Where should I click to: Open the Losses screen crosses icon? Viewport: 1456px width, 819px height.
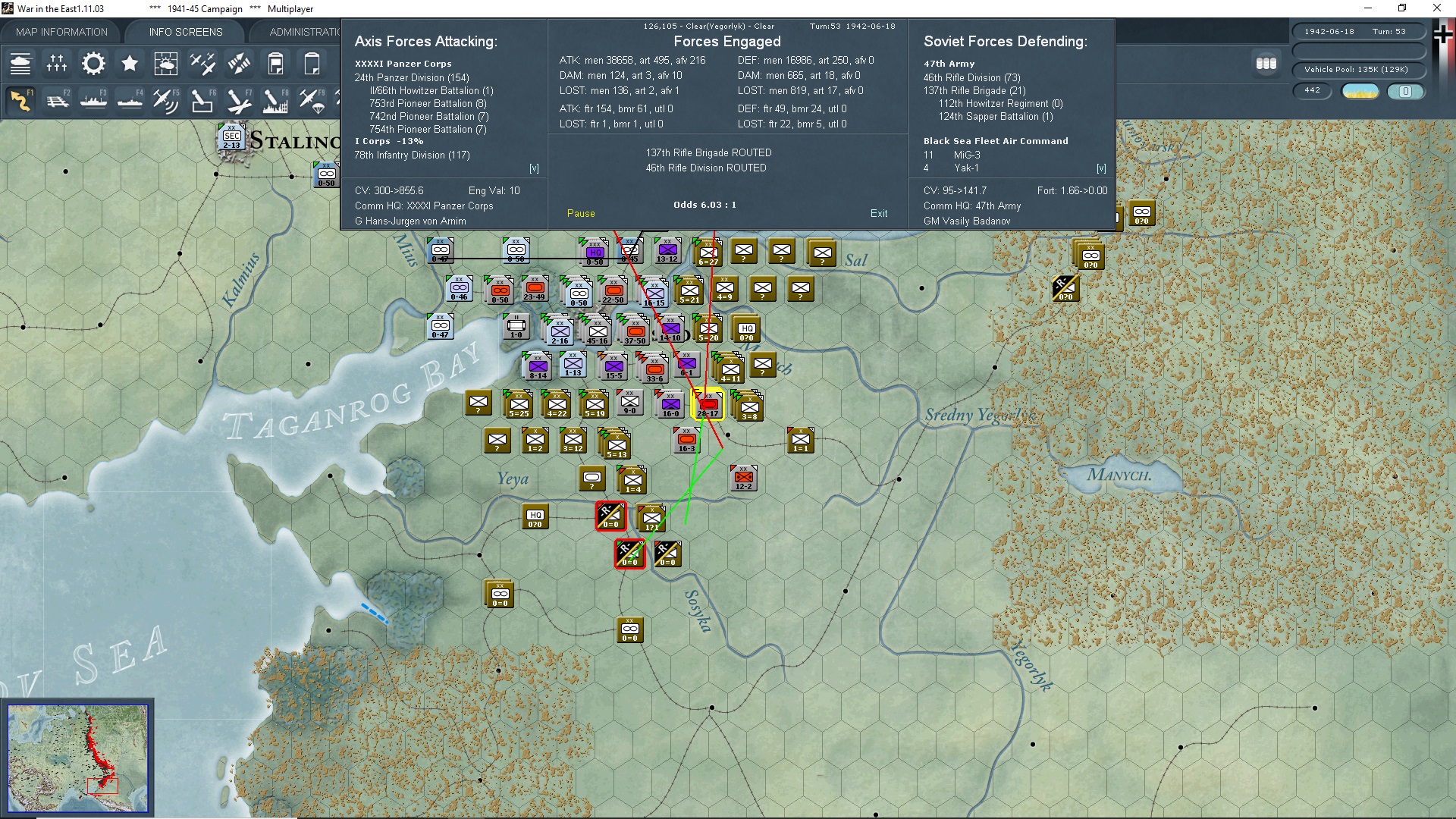[x=57, y=64]
